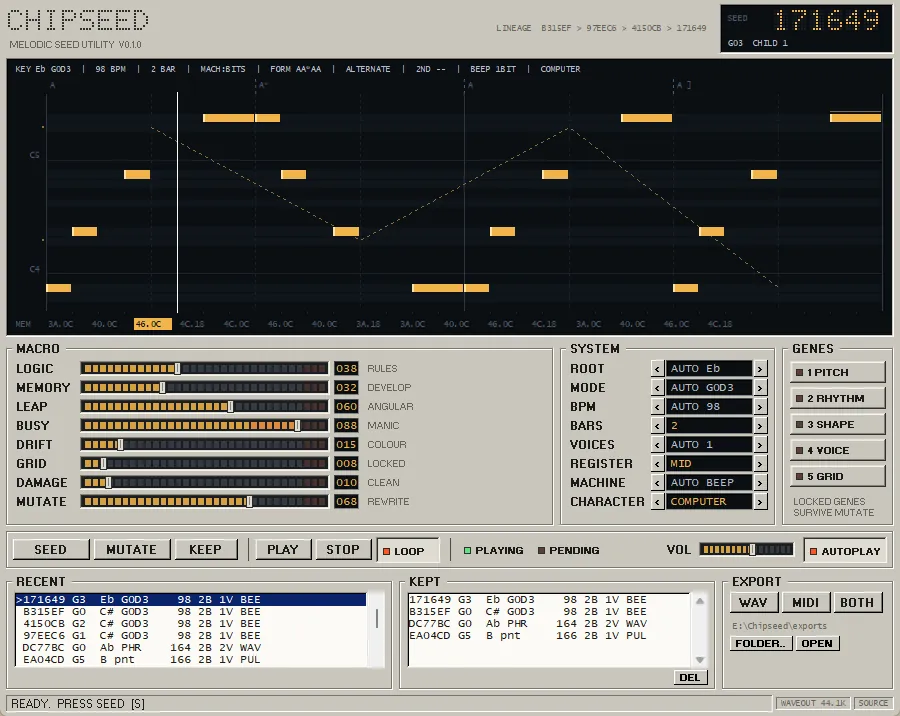Click the SOURCE status bar button
Image resolution: width=900 pixels, height=716 pixels.
coord(873,703)
